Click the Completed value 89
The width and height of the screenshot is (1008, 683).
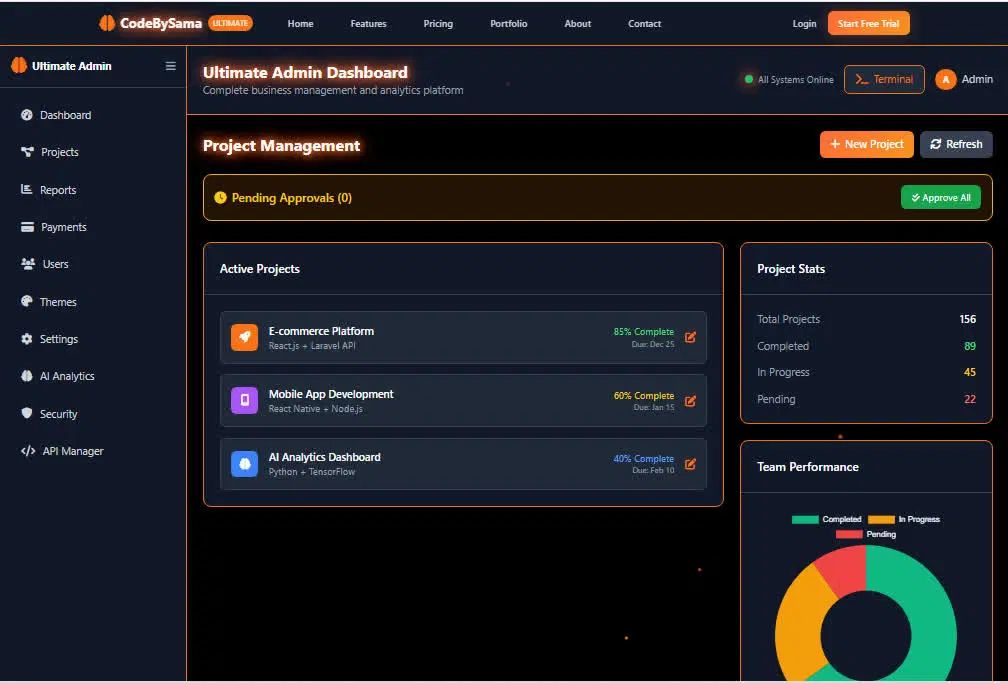click(970, 346)
